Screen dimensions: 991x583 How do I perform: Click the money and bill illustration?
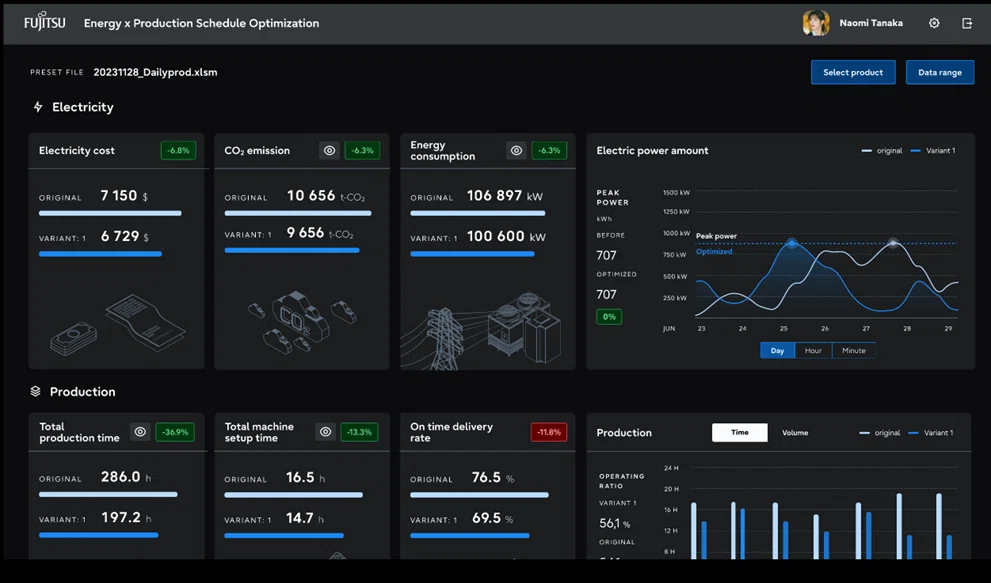118,324
